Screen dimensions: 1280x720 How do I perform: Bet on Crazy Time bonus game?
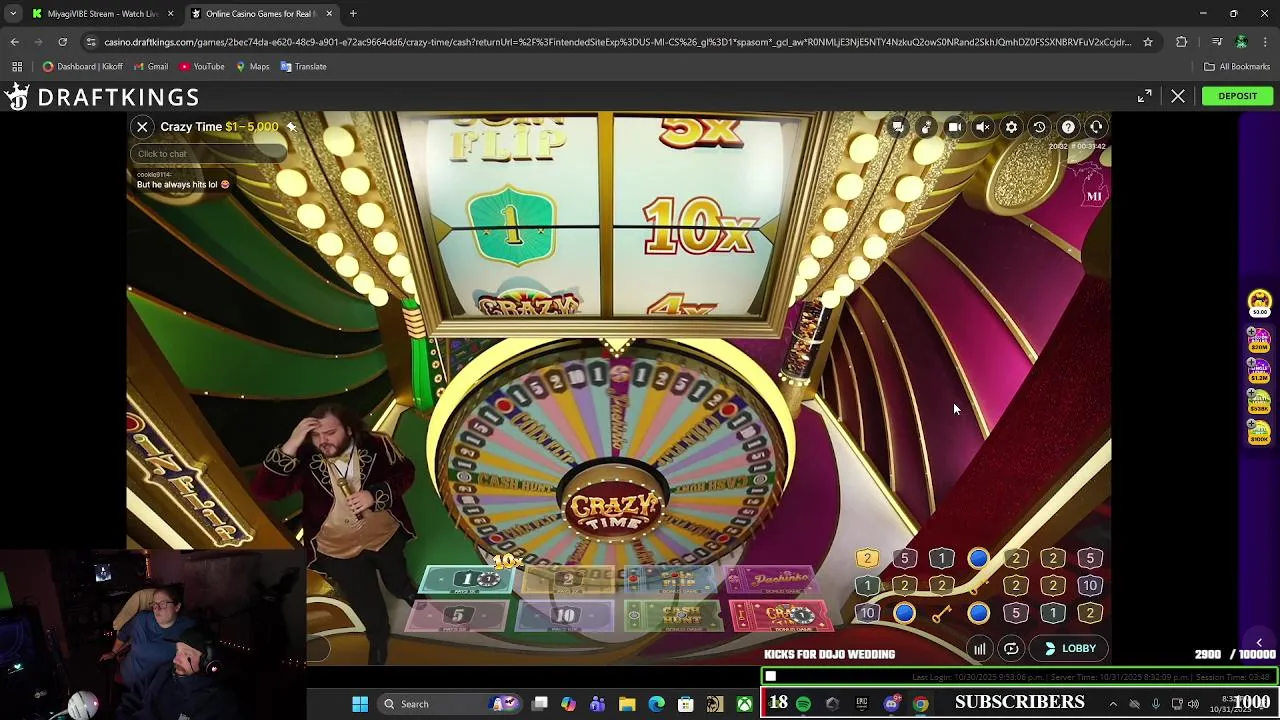783,616
